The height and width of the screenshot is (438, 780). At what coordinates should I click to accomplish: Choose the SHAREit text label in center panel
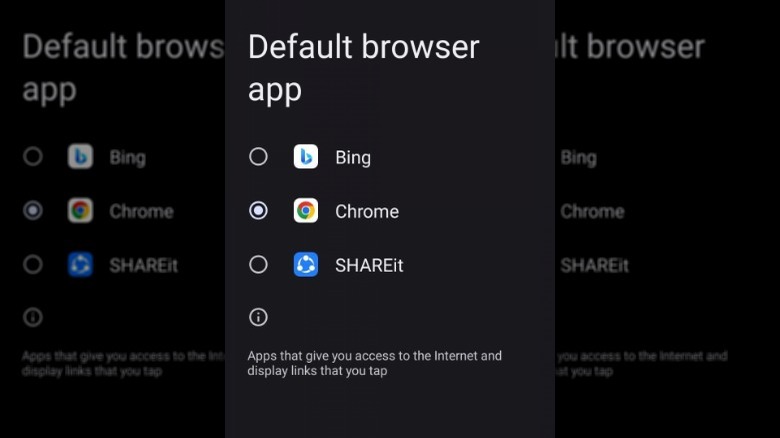[x=369, y=266]
